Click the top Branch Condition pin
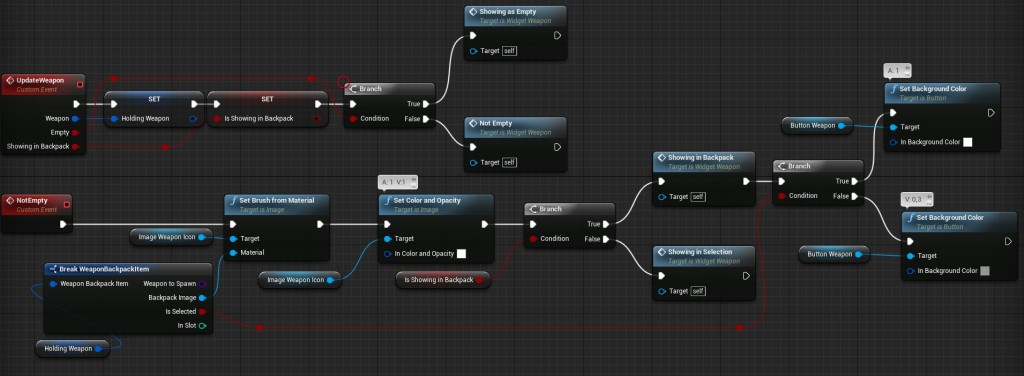 tap(353, 119)
